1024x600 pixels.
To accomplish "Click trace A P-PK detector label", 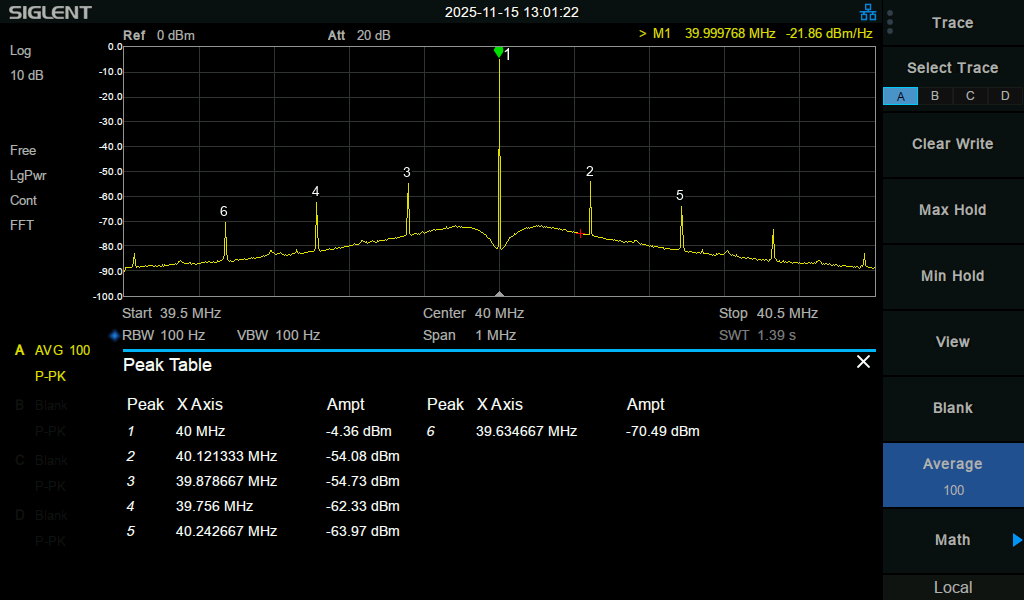I will click(50, 377).
